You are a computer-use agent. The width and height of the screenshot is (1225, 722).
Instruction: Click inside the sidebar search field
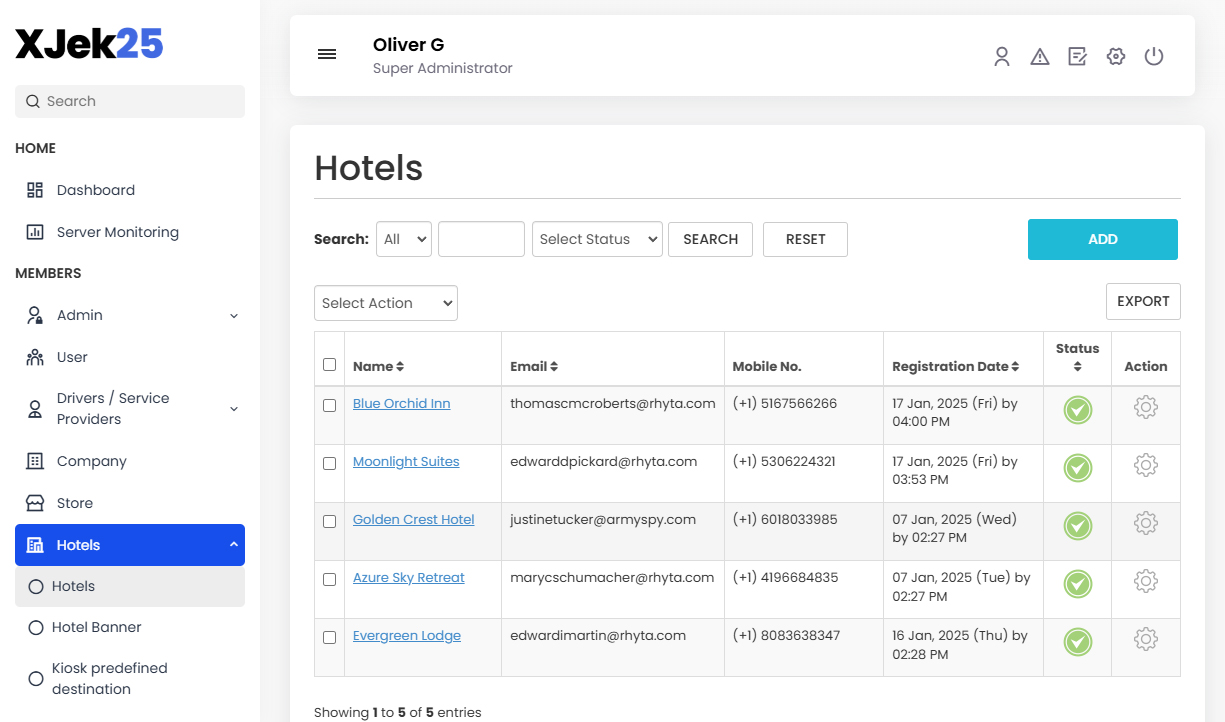129,101
